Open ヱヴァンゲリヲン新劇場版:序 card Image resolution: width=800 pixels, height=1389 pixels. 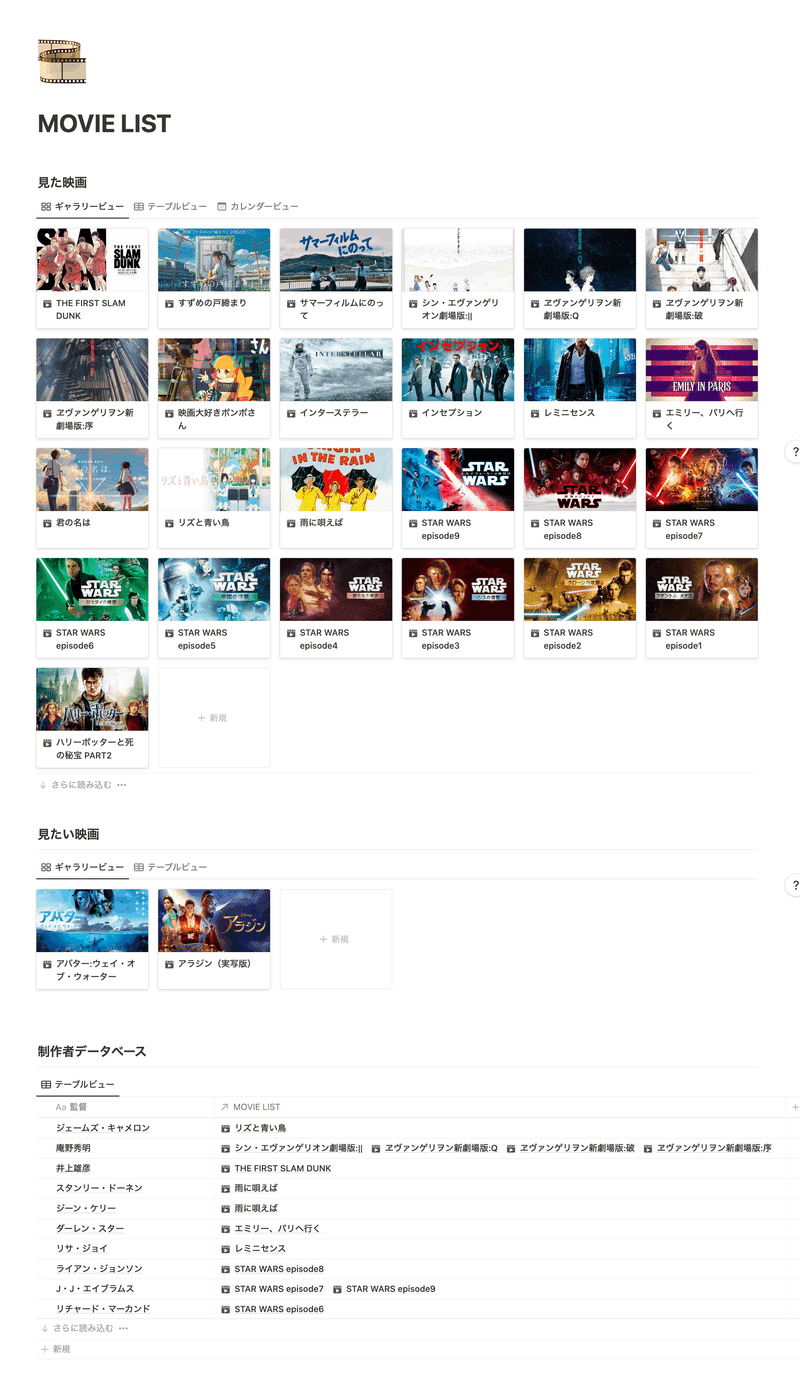point(92,388)
